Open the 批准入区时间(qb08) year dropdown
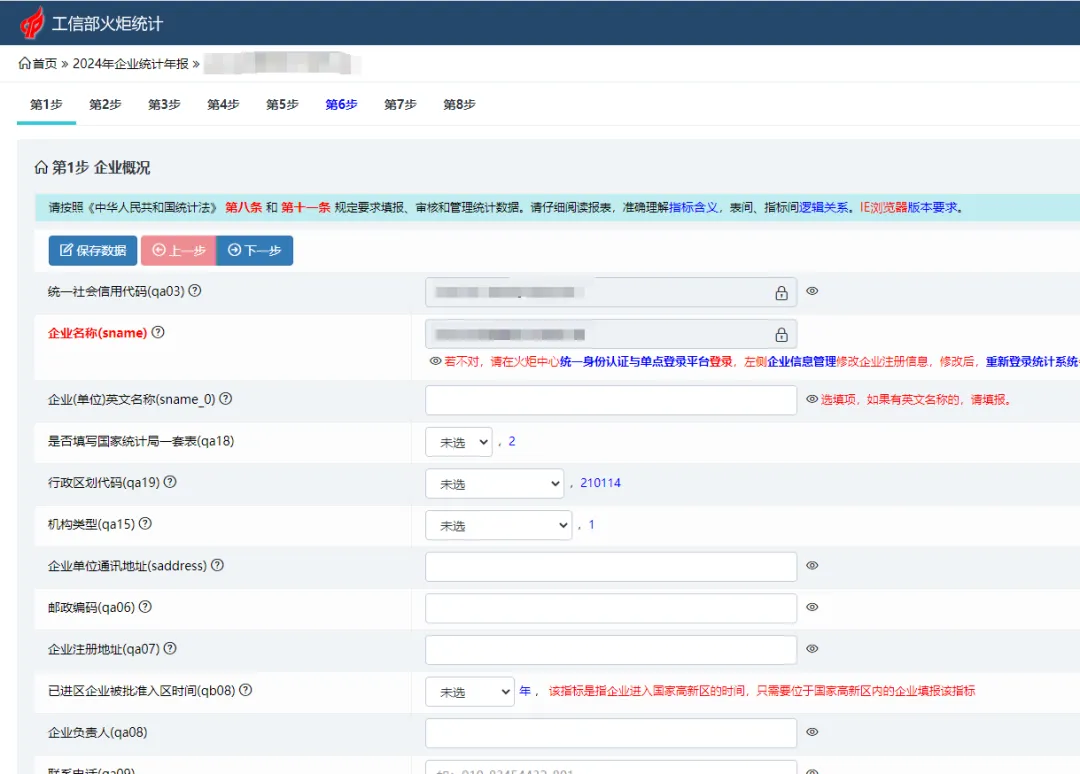 470,692
